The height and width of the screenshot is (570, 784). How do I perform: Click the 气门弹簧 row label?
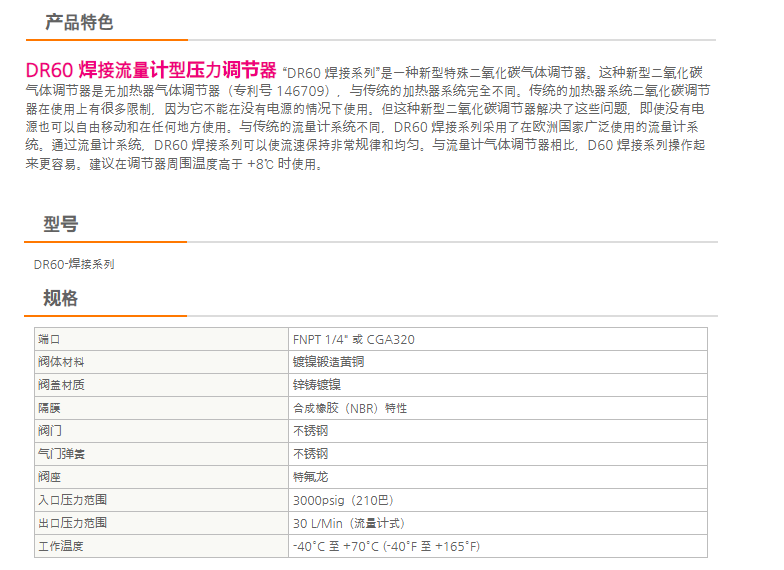click(x=61, y=454)
